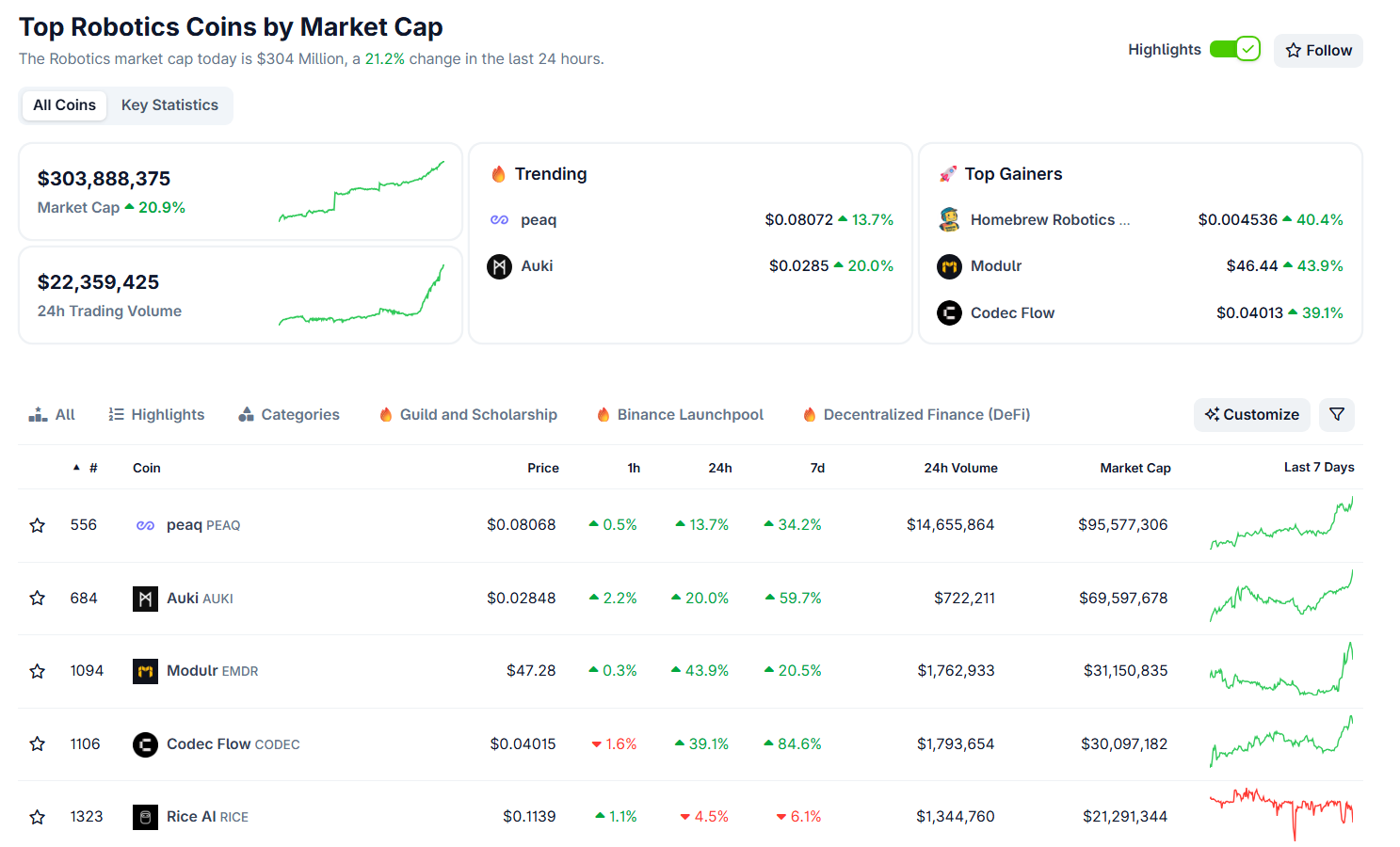Screen dimensions: 1400x847
Task: Click the Modulr coin icon
Action: (145, 670)
